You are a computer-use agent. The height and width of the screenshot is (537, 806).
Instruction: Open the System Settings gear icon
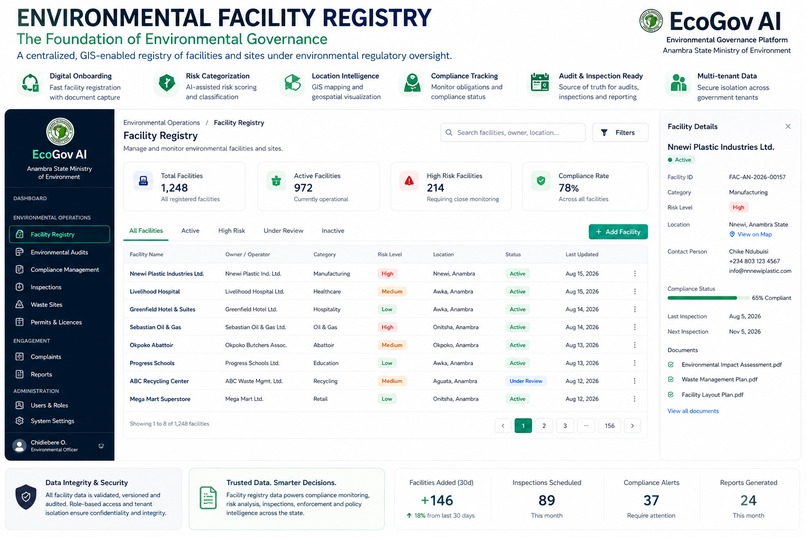coord(20,421)
